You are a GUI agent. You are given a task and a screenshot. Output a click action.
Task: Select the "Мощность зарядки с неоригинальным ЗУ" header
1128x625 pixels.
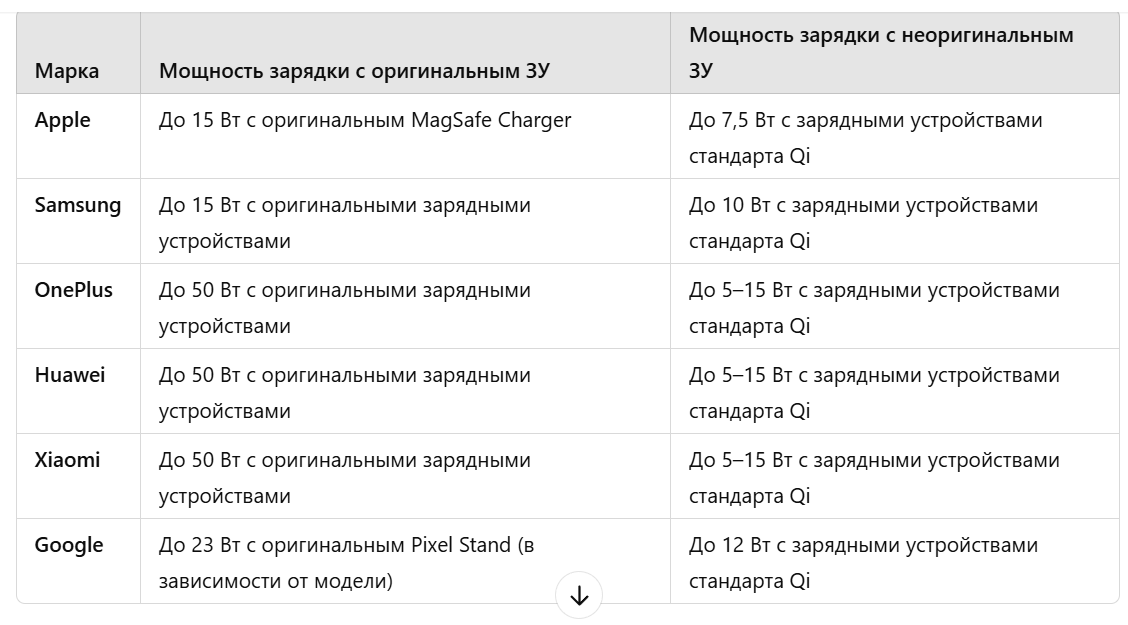pyautogui.click(x=881, y=53)
